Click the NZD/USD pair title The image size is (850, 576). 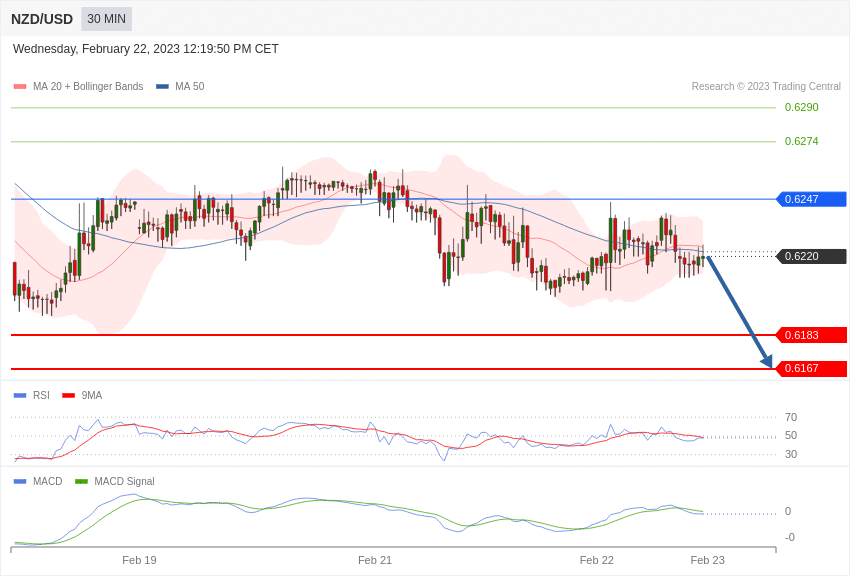[42, 20]
